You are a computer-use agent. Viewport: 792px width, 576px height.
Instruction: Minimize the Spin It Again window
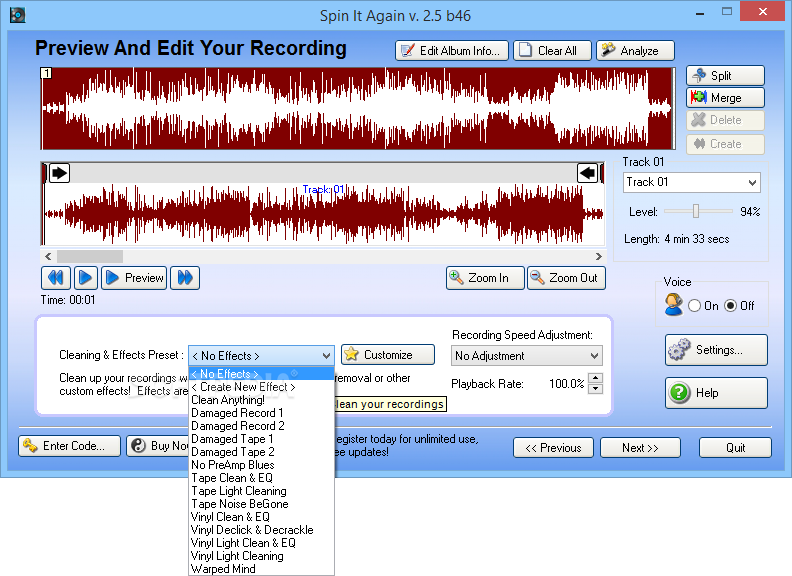coord(700,13)
